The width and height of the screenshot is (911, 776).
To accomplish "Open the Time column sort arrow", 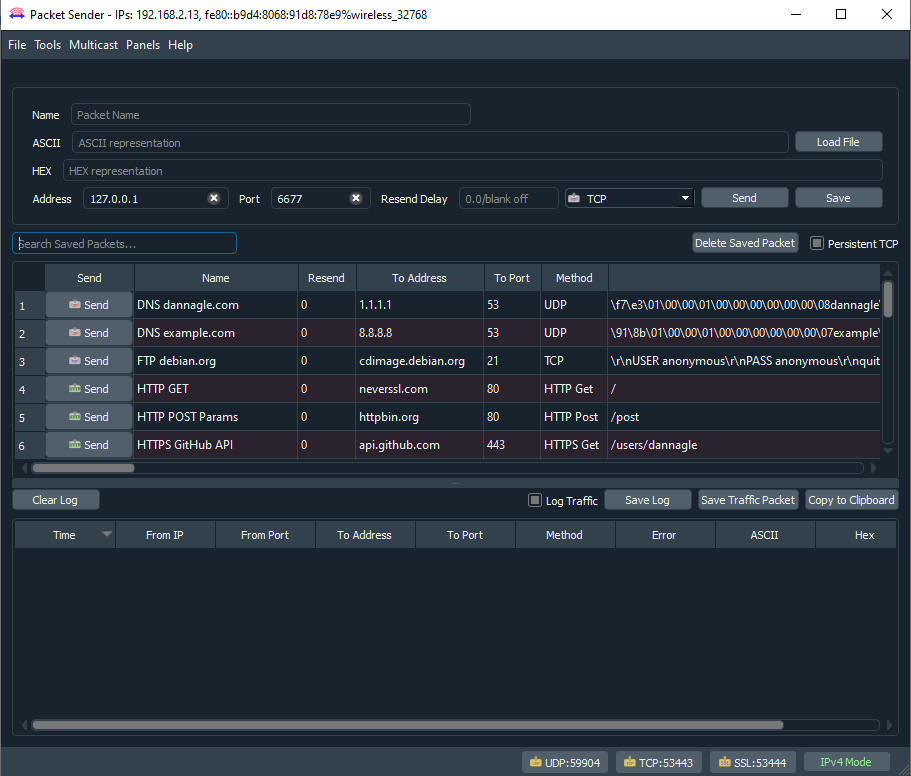I will (x=107, y=535).
